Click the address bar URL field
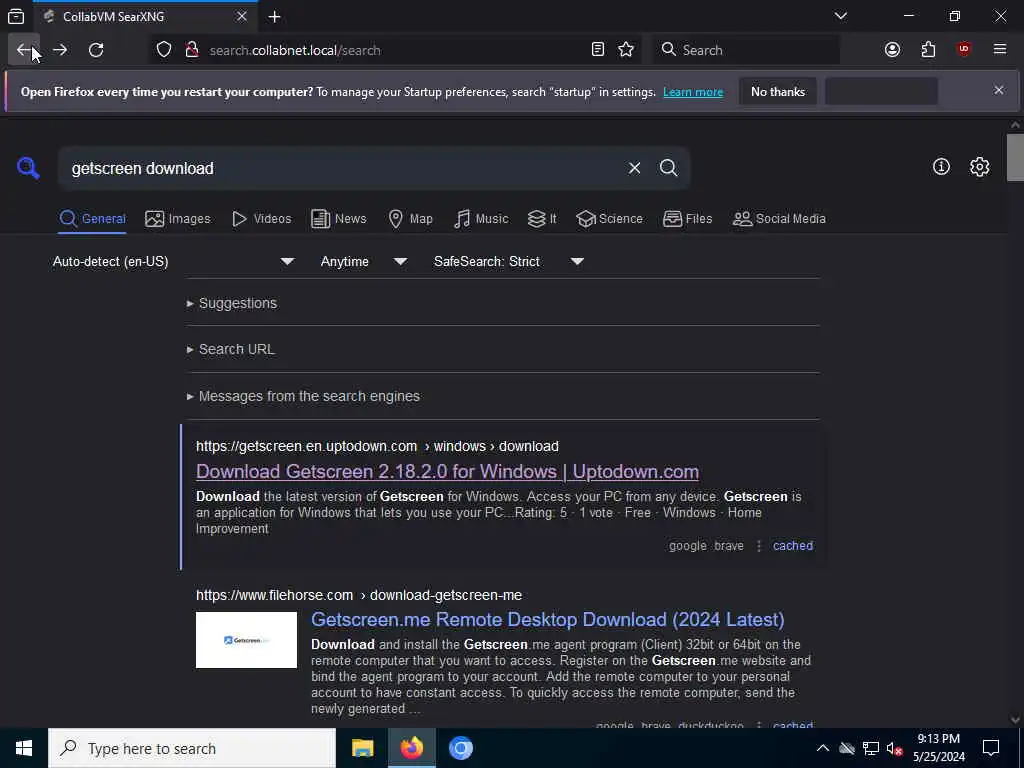1024x768 pixels. tap(395, 50)
